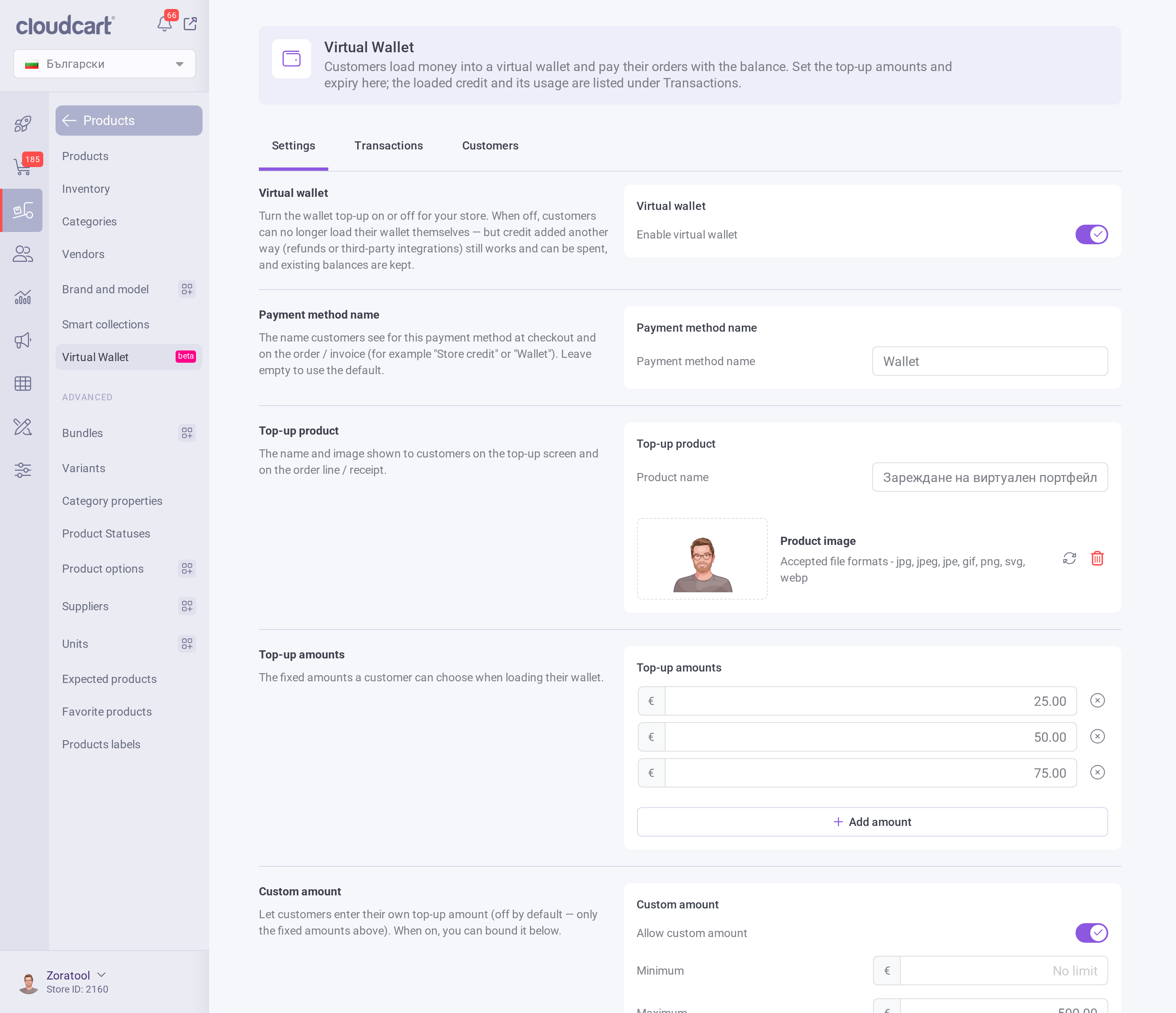The height and width of the screenshot is (1013, 1176).
Task: Open the Inventory menu item
Action: [86, 189]
